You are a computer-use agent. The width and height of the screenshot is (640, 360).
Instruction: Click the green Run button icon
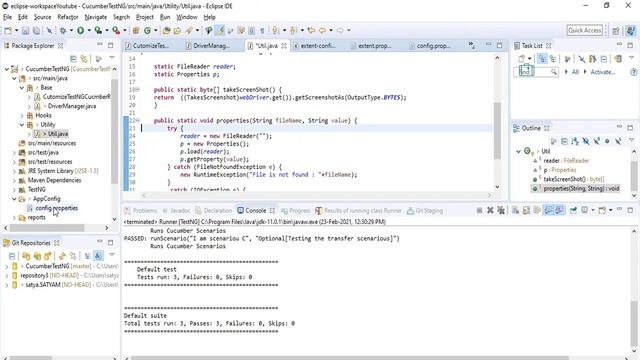tap(80, 30)
